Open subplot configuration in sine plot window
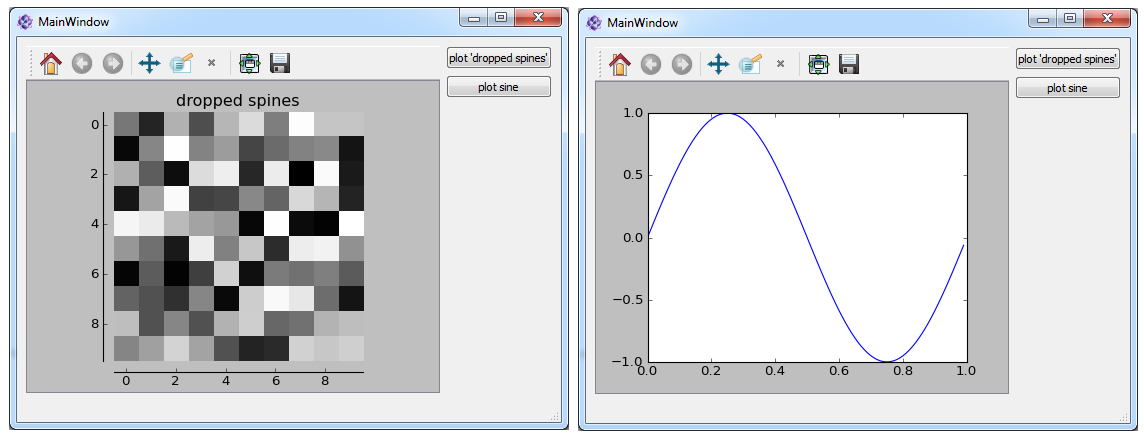The width and height of the screenshot is (1144, 436). pyautogui.click(x=818, y=64)
